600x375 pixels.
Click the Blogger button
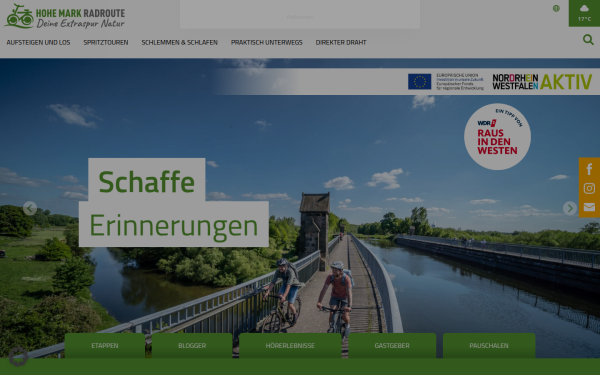192,346
